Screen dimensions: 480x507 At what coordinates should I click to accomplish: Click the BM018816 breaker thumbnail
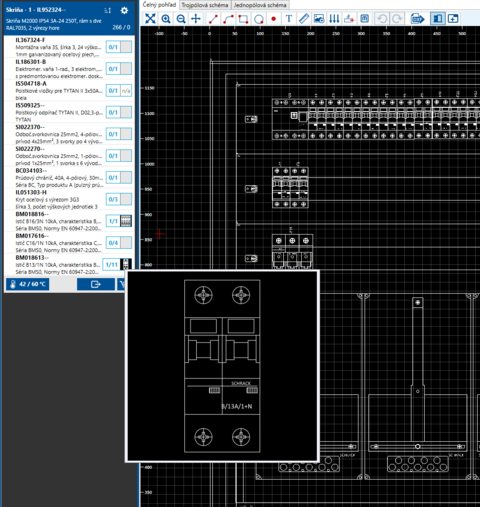click(126, 221)
